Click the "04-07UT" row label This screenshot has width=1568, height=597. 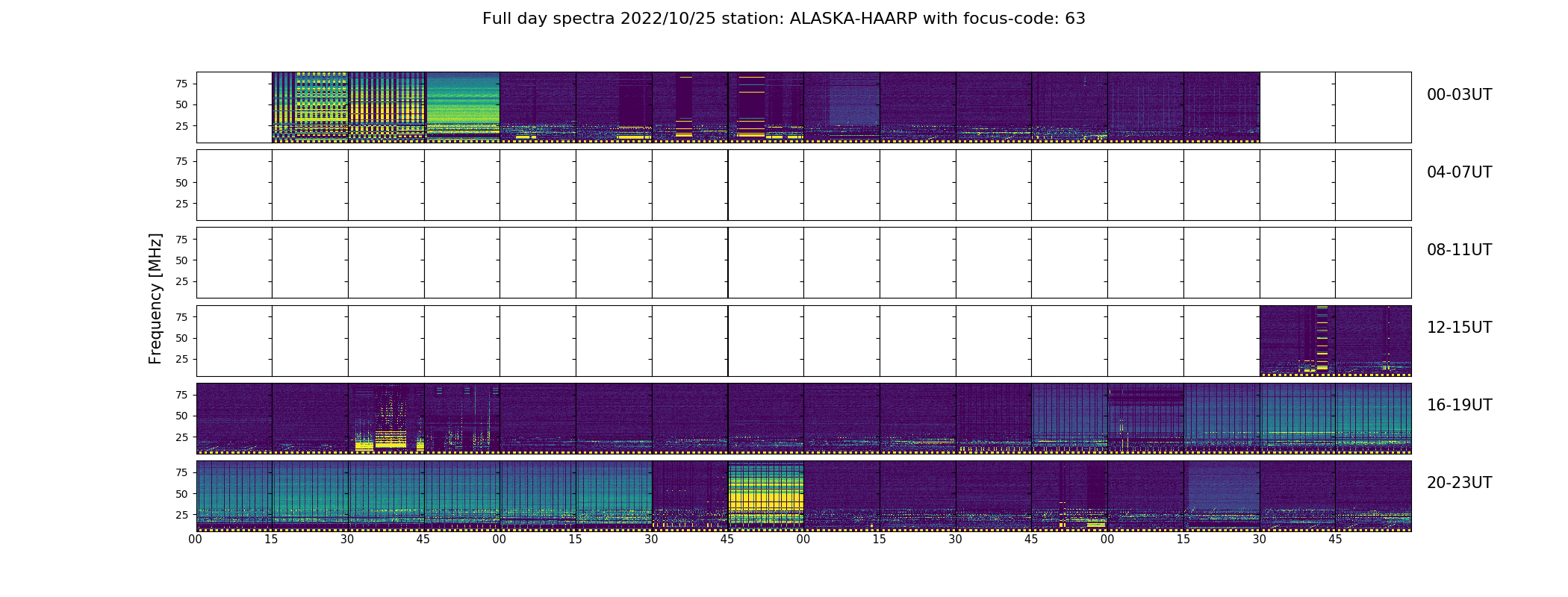coord(1459,172)
